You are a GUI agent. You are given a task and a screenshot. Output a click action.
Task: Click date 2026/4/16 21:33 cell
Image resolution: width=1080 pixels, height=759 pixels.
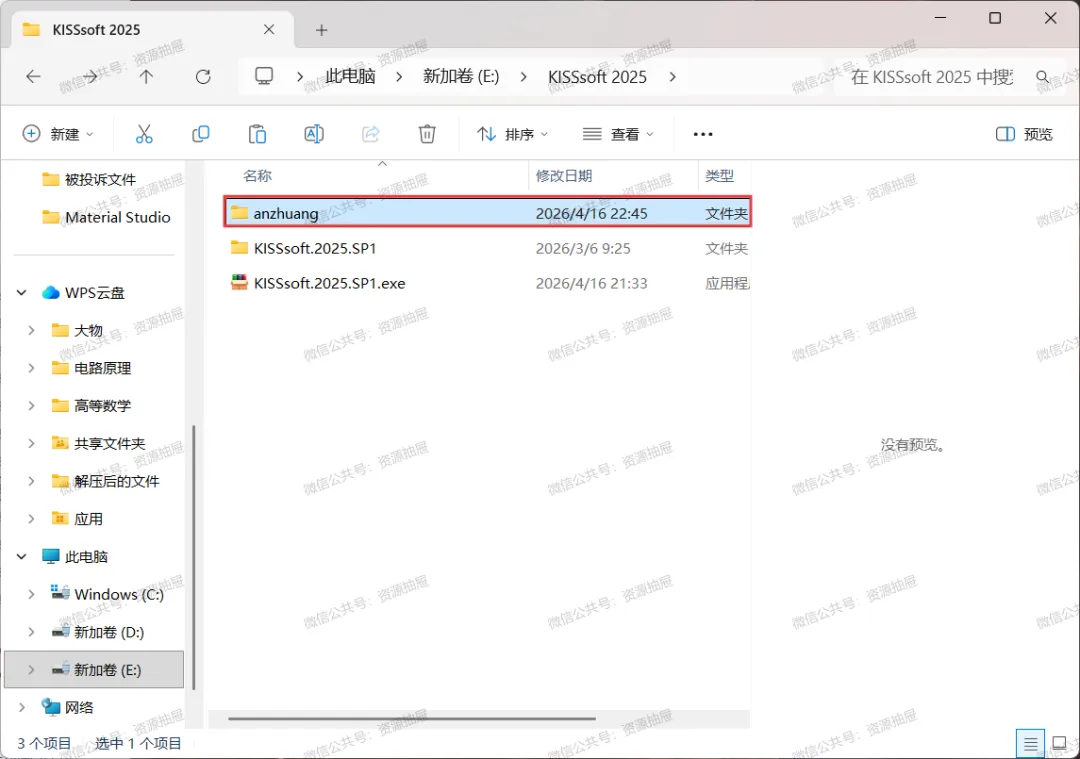point(591,283)
